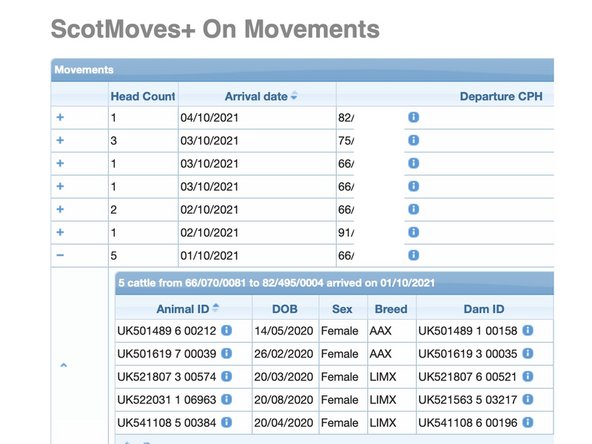
Task: Select the Movements panel header
Action: point(302,70)
